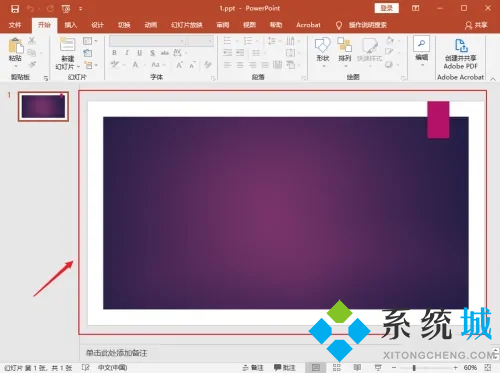The width and height of the screenshot is (500, 373).
Task: Click the Reset slide icon
Action: click(x=88, y=53)
